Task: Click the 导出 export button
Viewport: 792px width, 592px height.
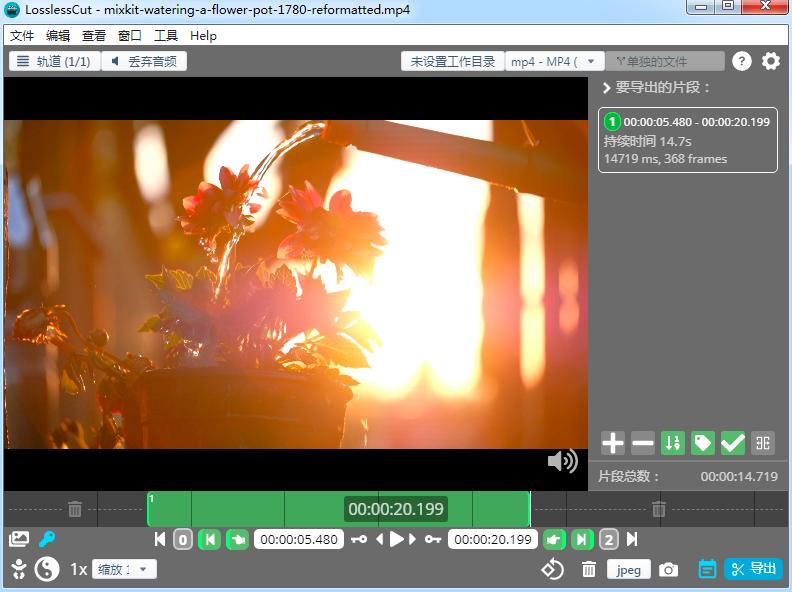Action: pos(753,569)
